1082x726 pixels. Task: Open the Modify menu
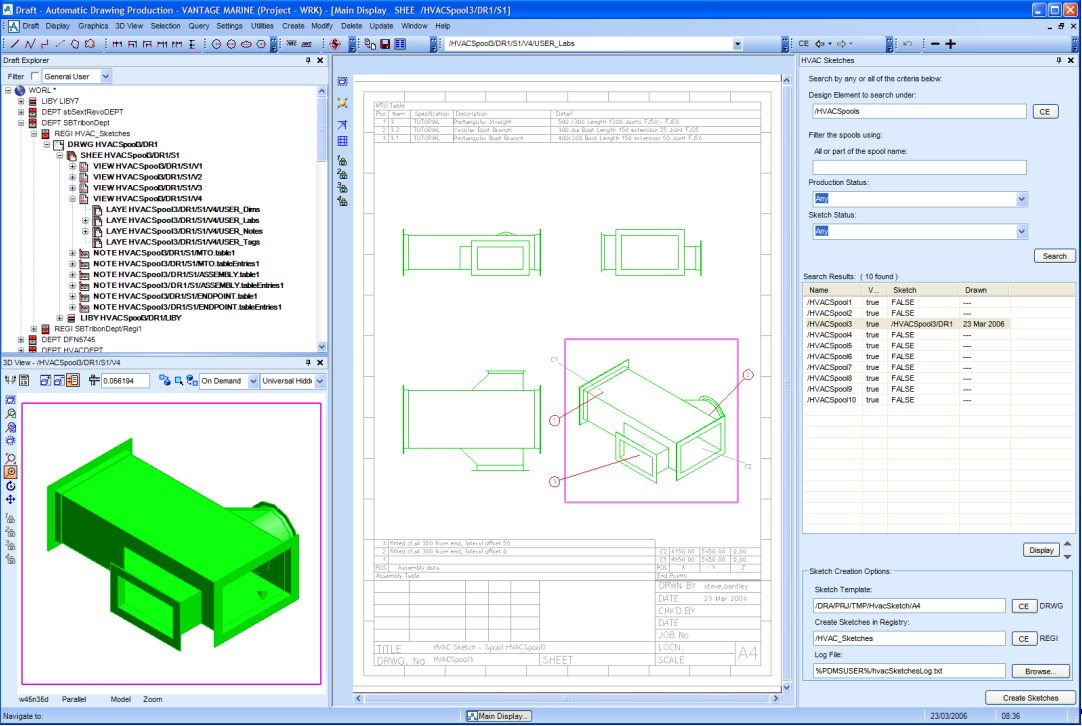322,25
